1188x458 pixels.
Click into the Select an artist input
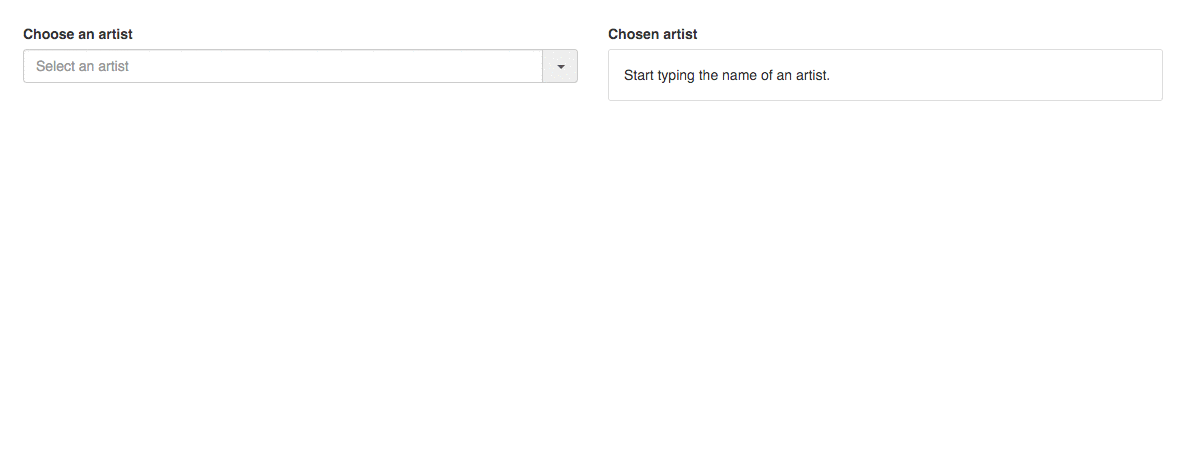(x=282, y=67)
